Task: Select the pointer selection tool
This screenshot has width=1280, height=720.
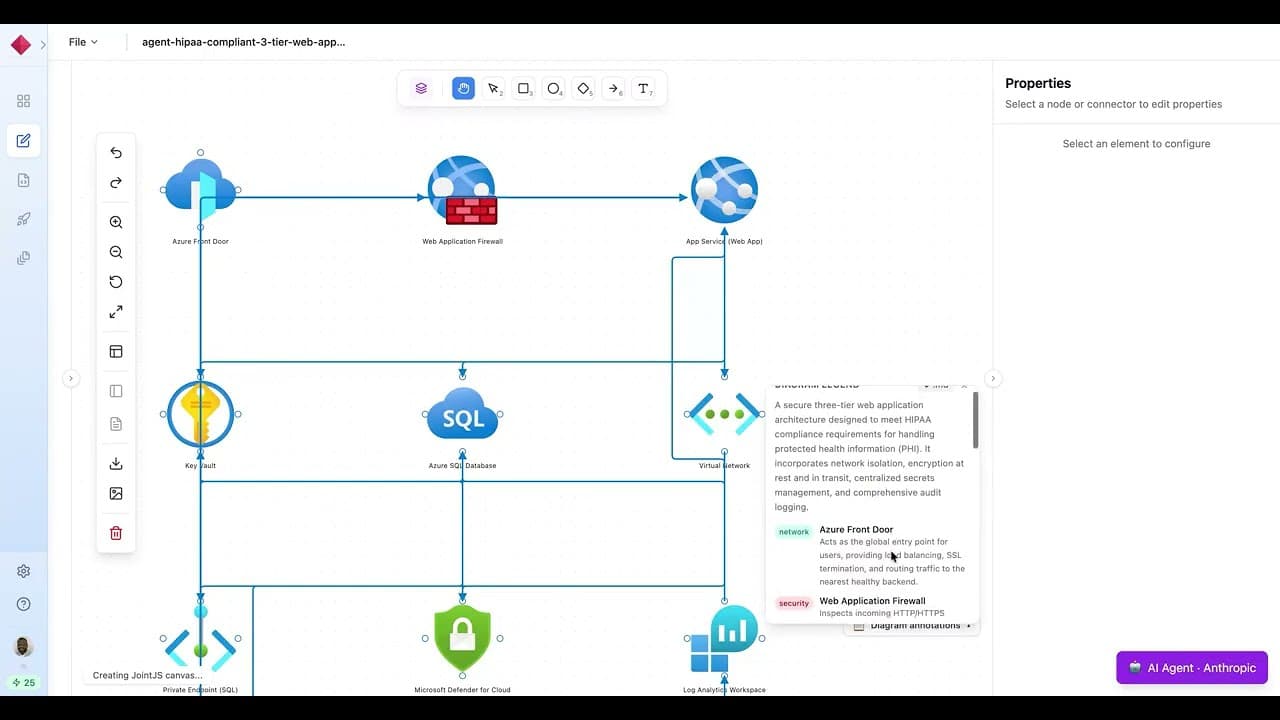Action: pyautogui.click(x=493, y=88)
